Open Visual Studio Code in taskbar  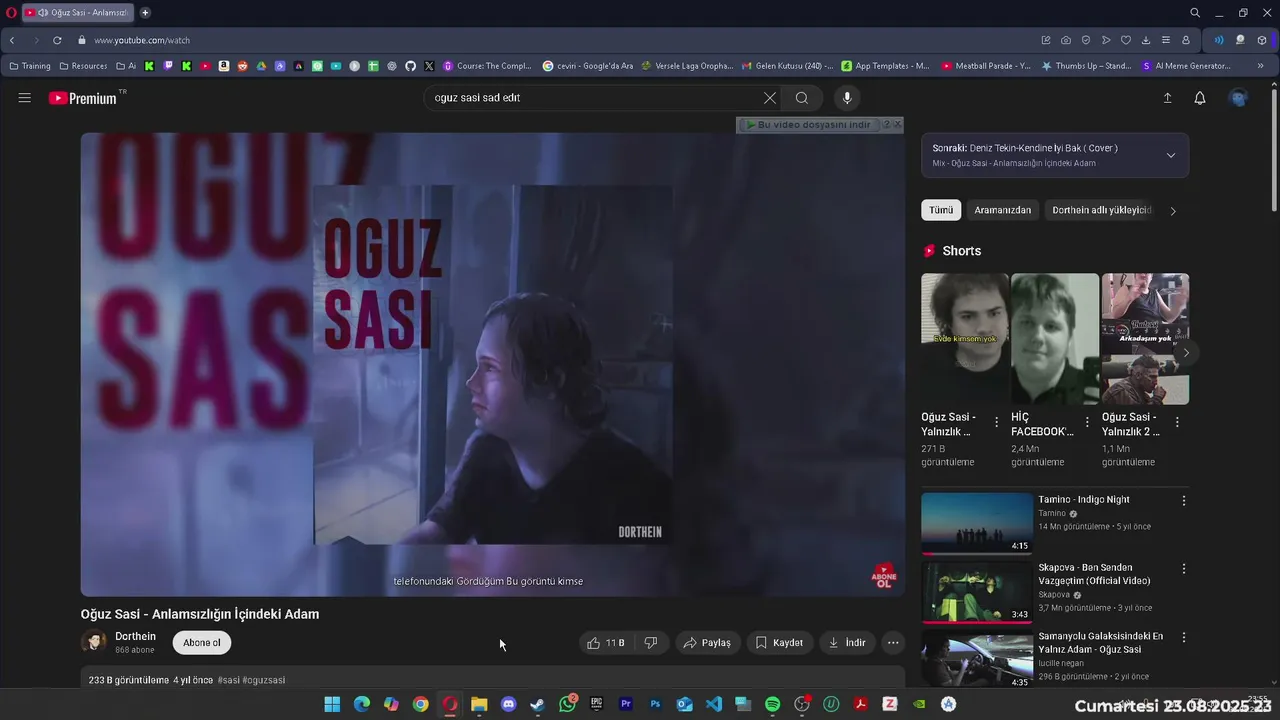coord(714,704)
